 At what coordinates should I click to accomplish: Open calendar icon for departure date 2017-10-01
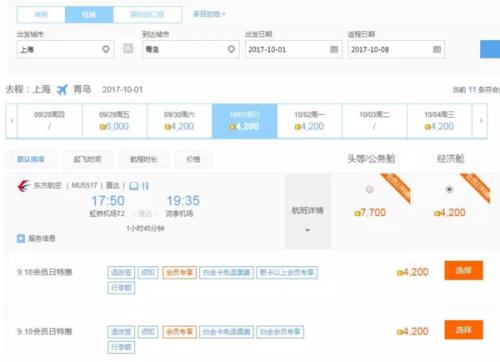coord(334,49)
